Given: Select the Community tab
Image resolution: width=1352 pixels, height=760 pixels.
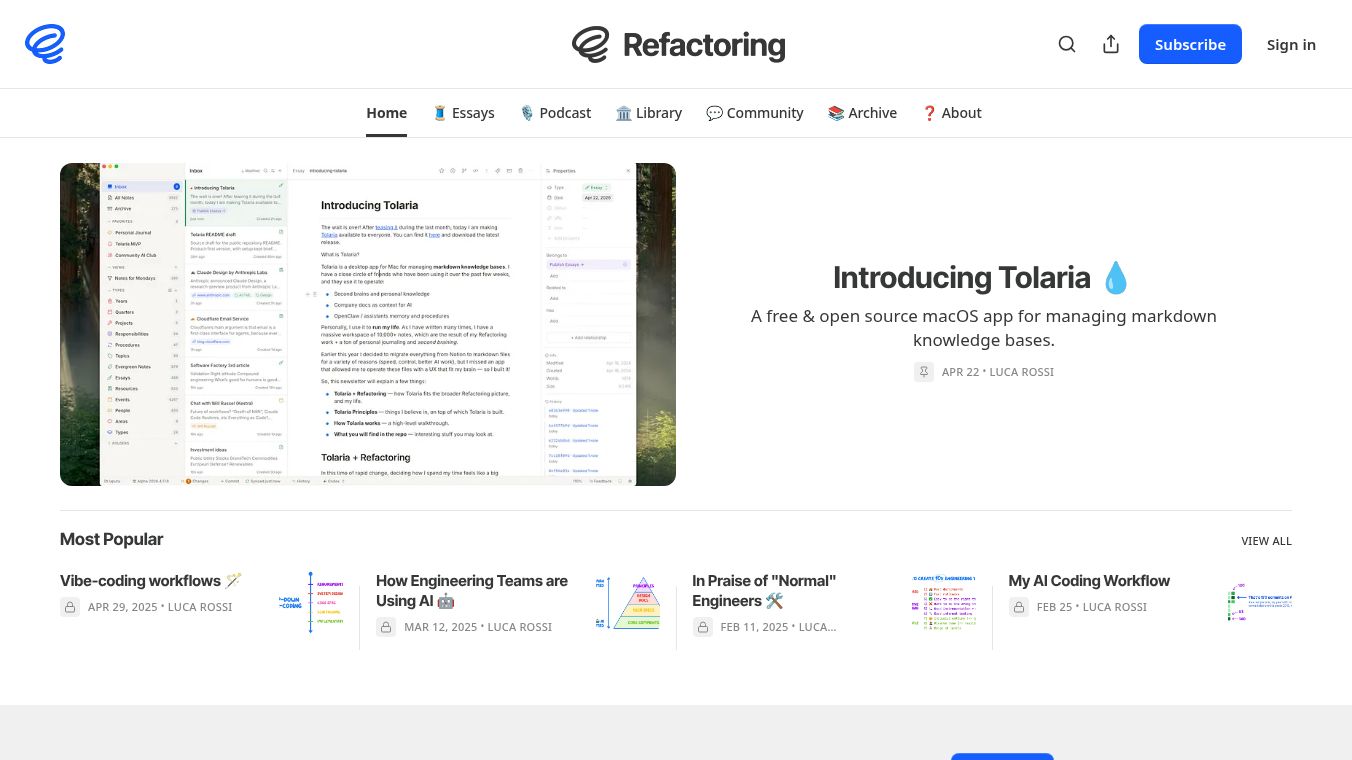Looking at the screenshot, I should 755,113.
